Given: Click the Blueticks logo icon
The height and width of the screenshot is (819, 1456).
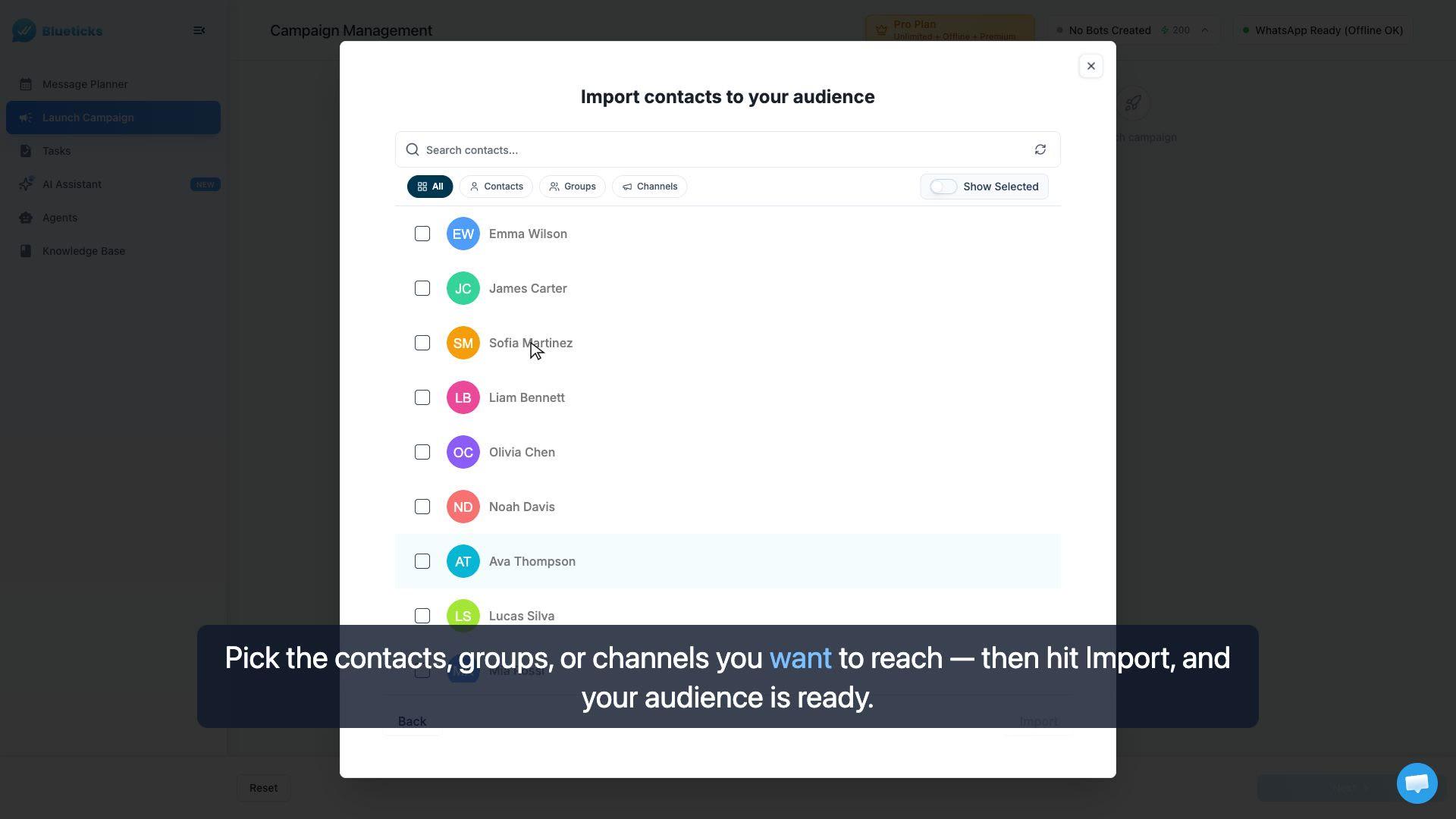Looking at the screenshot, I should point(24,30).
